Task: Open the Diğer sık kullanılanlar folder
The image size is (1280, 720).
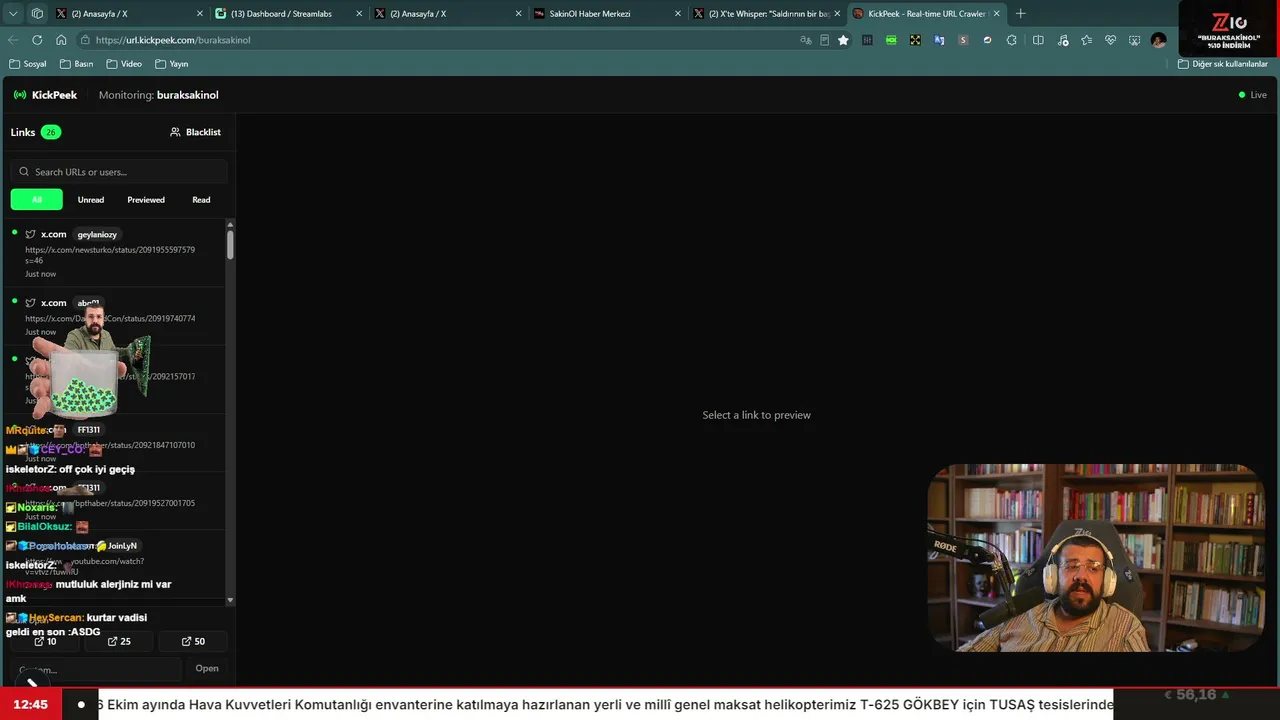Action: click(1222, 64)
